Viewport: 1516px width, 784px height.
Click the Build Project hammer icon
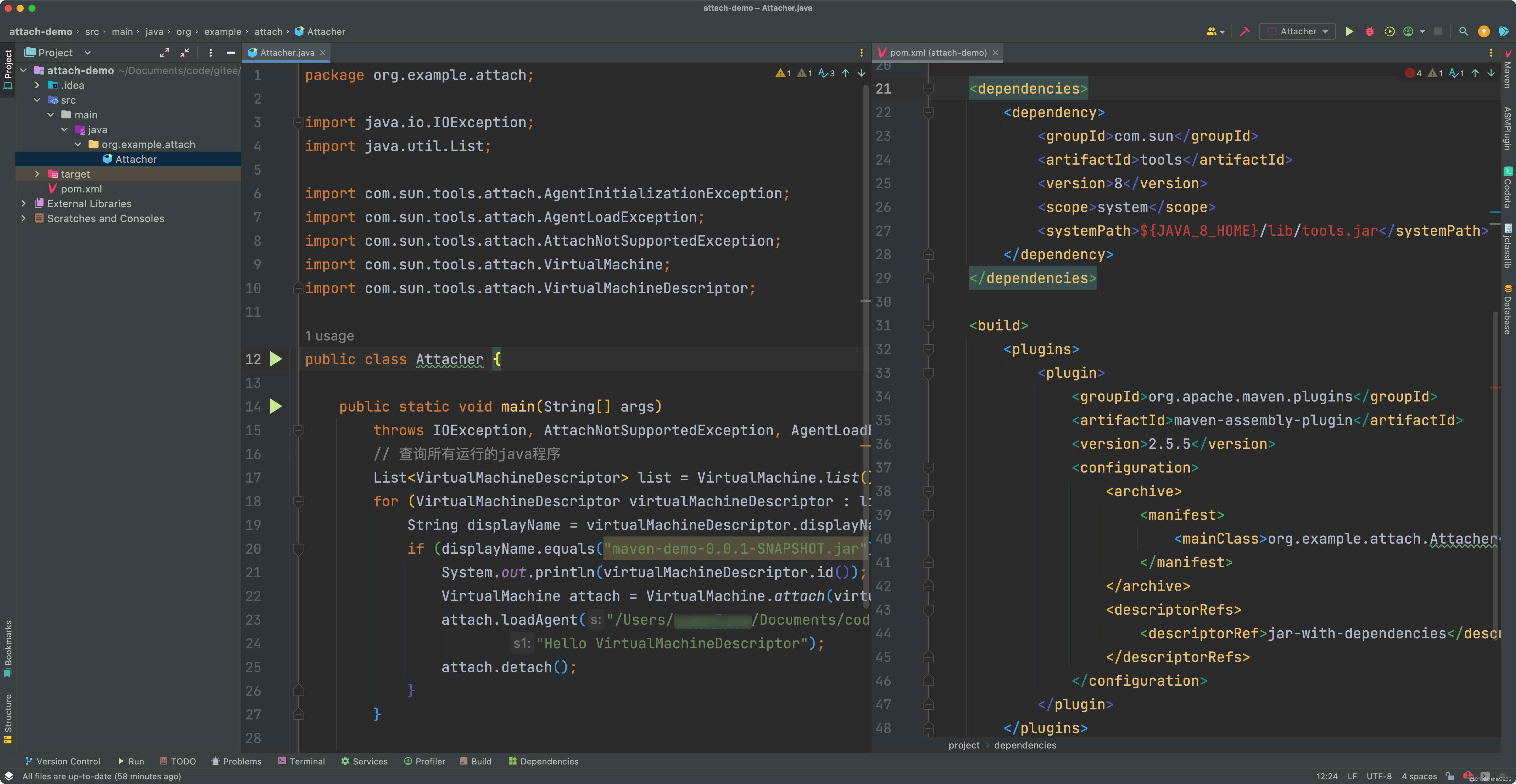[x=1244, y=32]
